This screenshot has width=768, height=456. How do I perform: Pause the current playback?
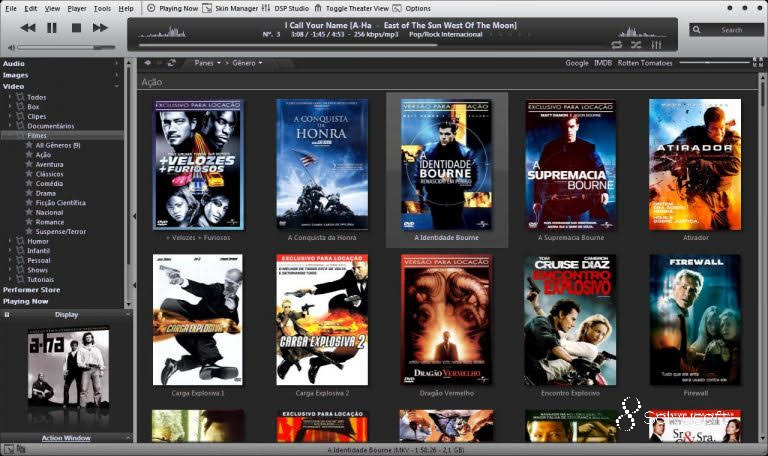(52, 28)
